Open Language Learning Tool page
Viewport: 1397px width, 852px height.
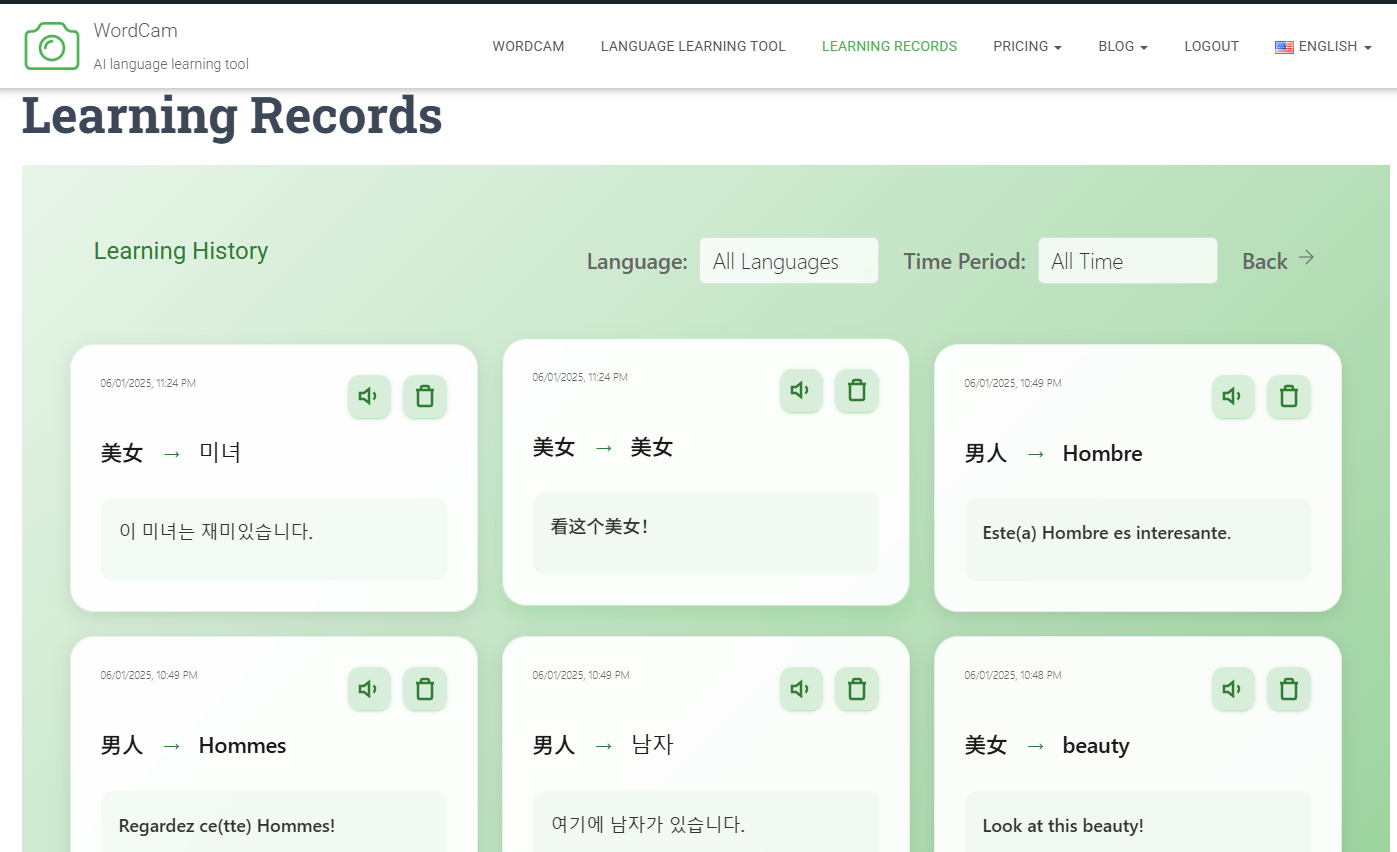[693, 46]
